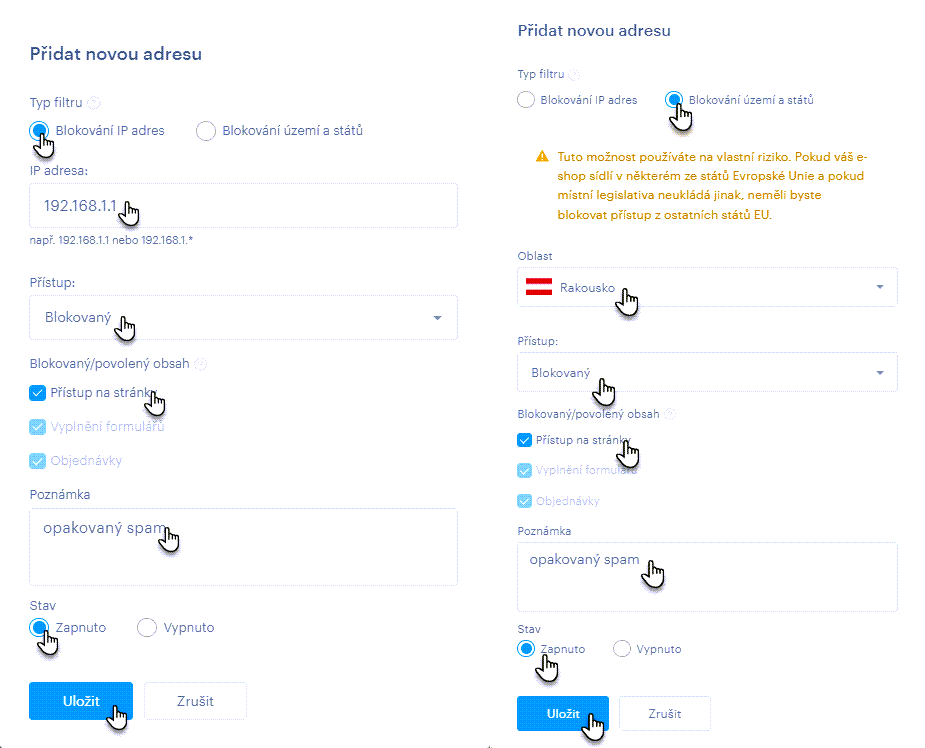
Task: Click the left Zrušit button
Action: pos(195,701)
